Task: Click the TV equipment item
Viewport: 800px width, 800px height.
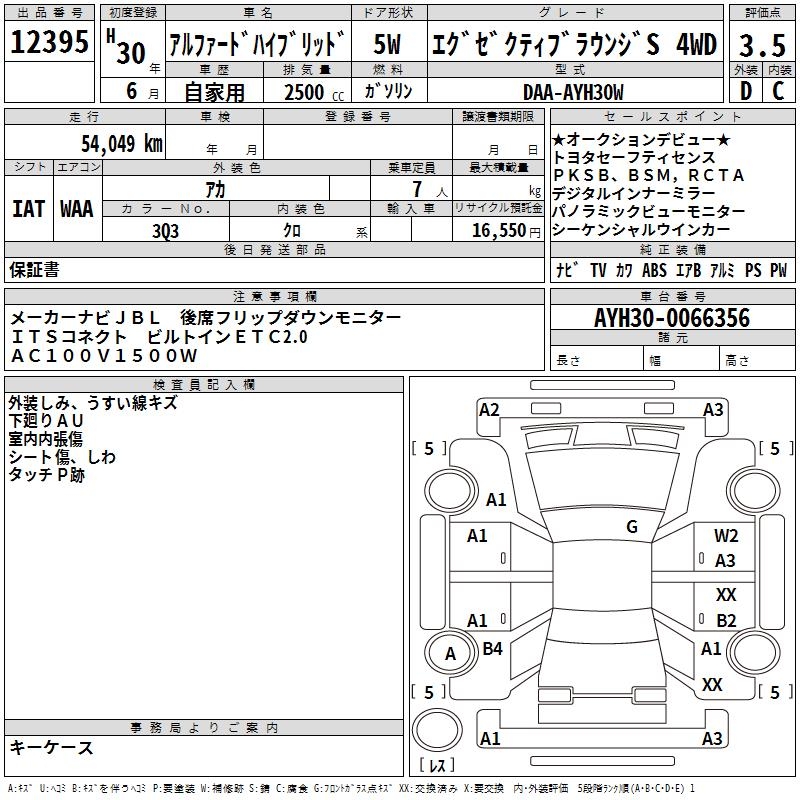Action: point(598,270)
